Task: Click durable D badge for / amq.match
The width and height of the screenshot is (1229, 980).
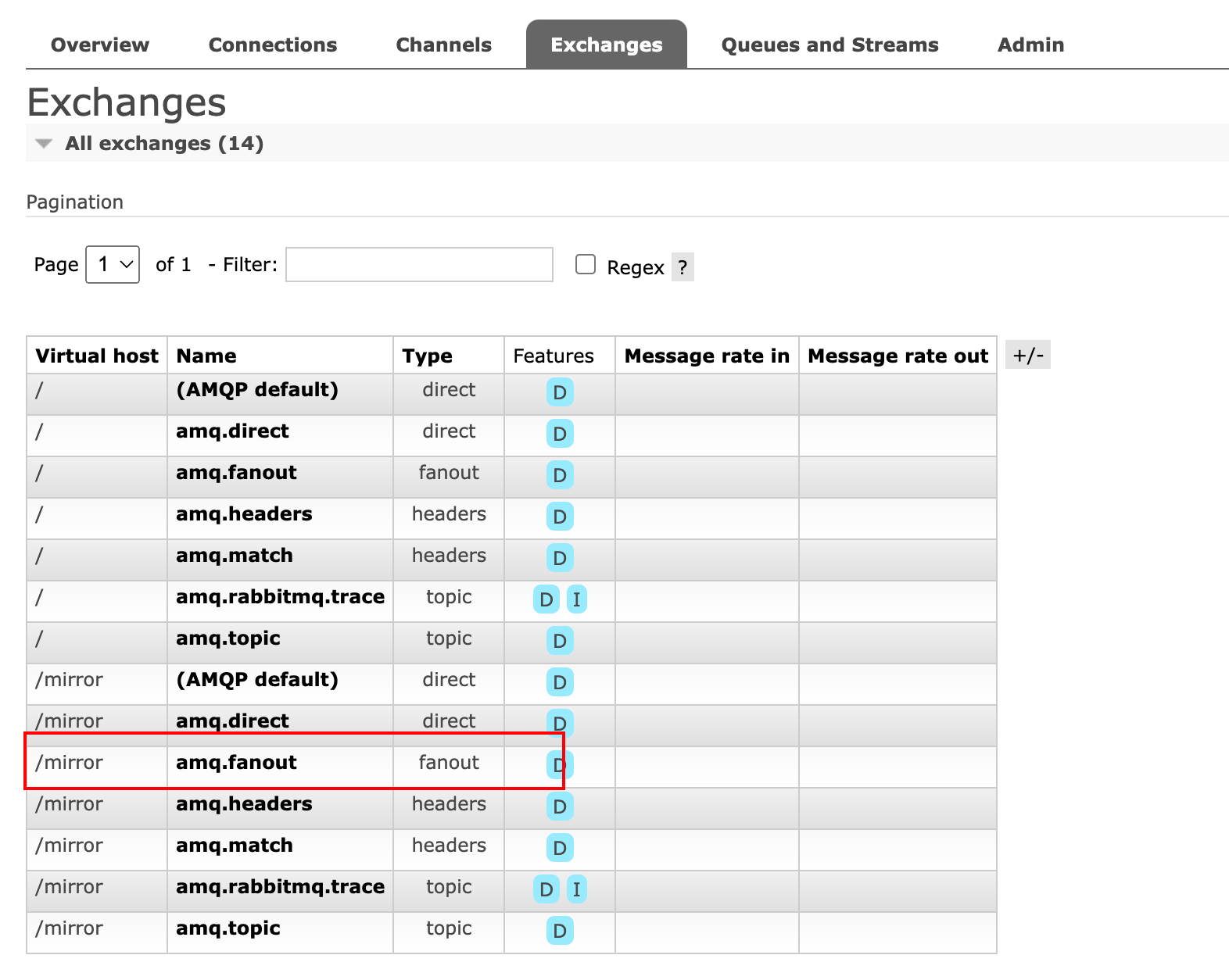Action: (x=560, y=558)
